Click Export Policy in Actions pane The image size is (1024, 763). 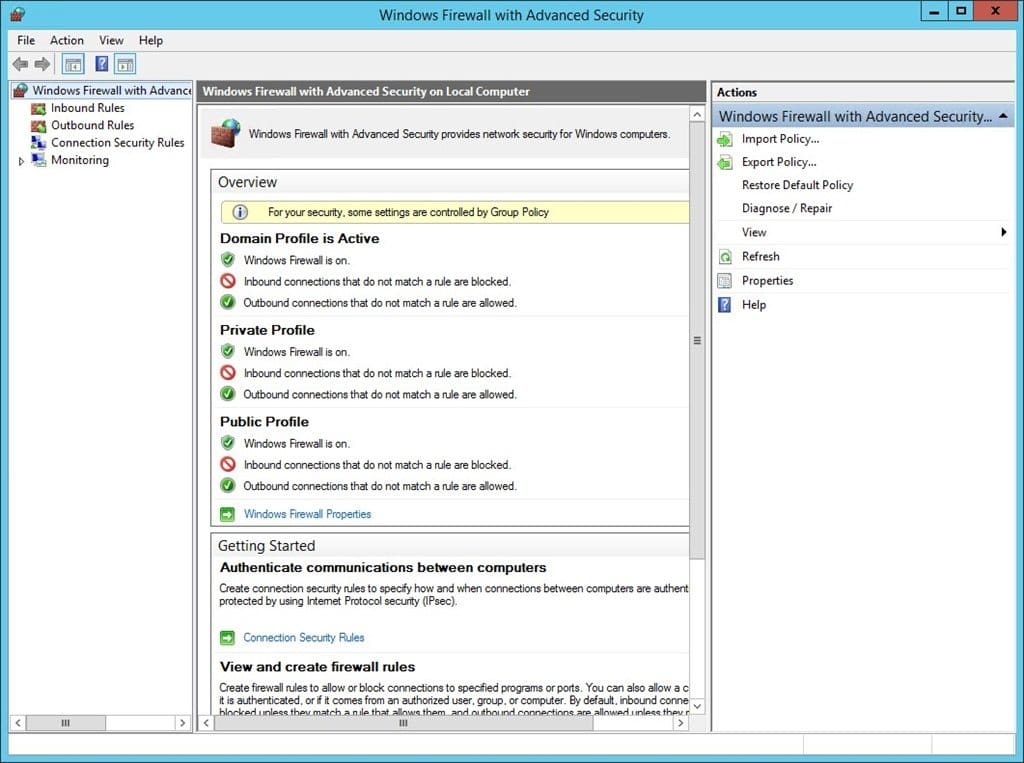click(x=779, y=162)
